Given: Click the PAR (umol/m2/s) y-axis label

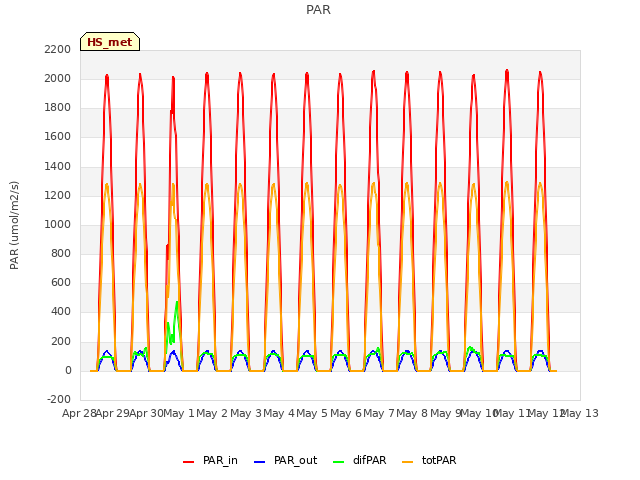Looking at the screenshot, I should tap(14, 225).
